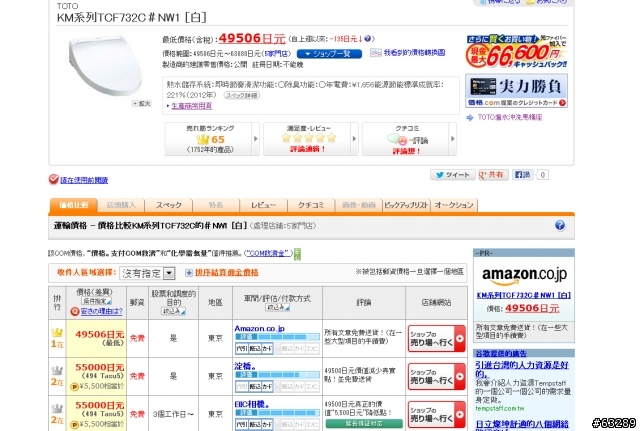Open the KM series TCF732C link in PR panel
640x431 pixels.
524,295
